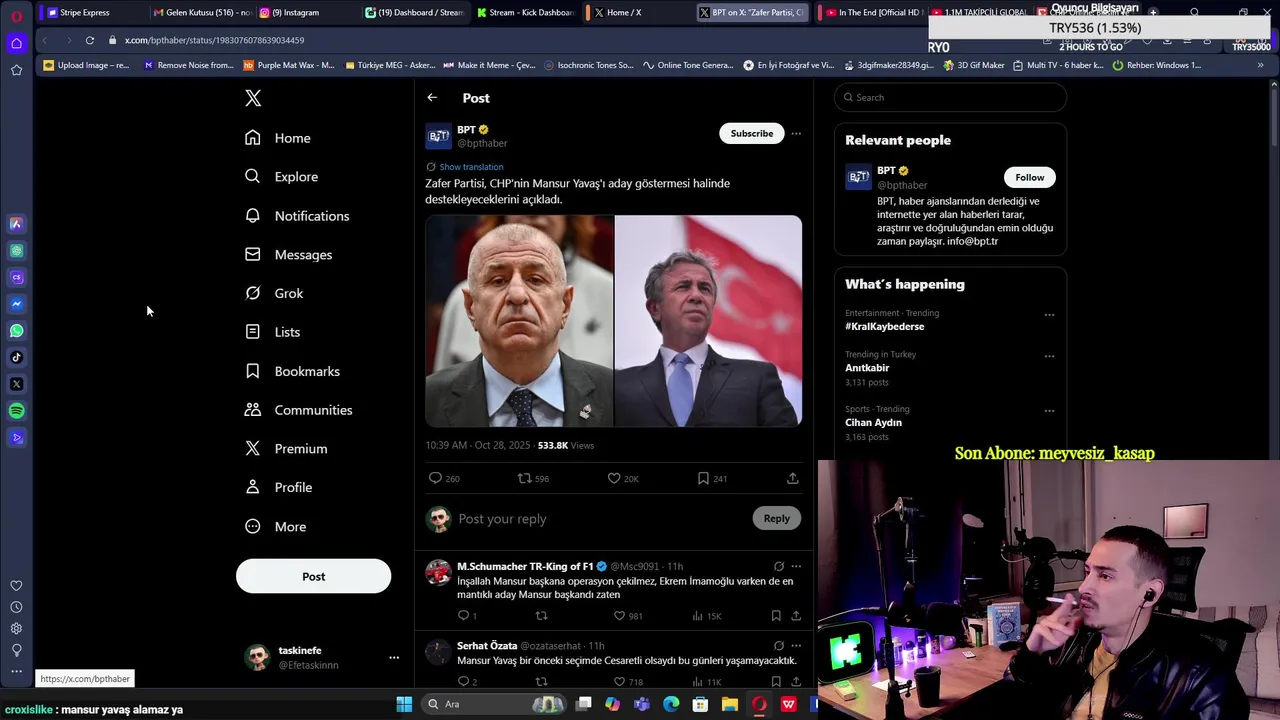
Task: Open Notifications in the sidebar
Action: point(297,216)
